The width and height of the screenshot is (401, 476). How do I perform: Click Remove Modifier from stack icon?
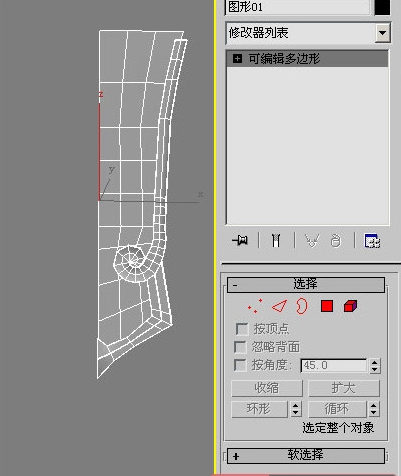[x=336, y=241]
